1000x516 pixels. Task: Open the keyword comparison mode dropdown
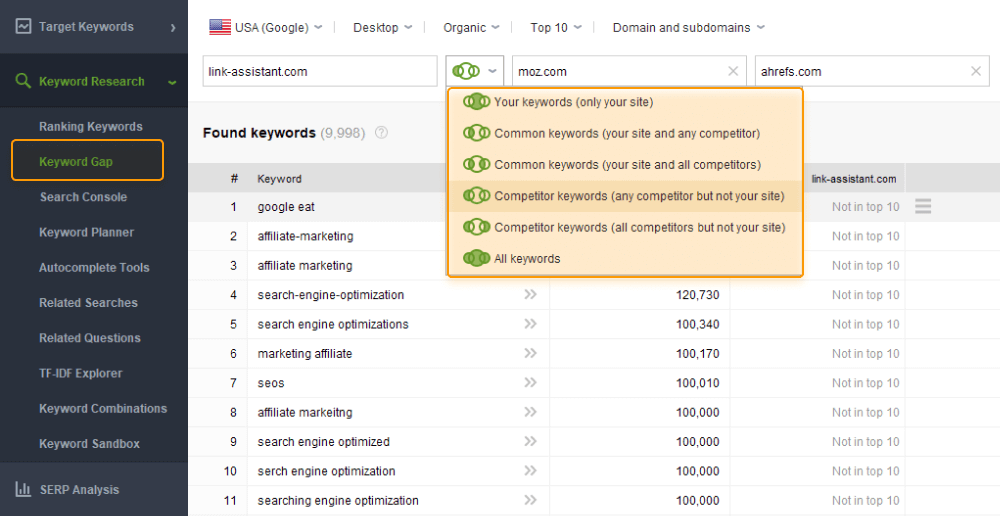(474, 71)
